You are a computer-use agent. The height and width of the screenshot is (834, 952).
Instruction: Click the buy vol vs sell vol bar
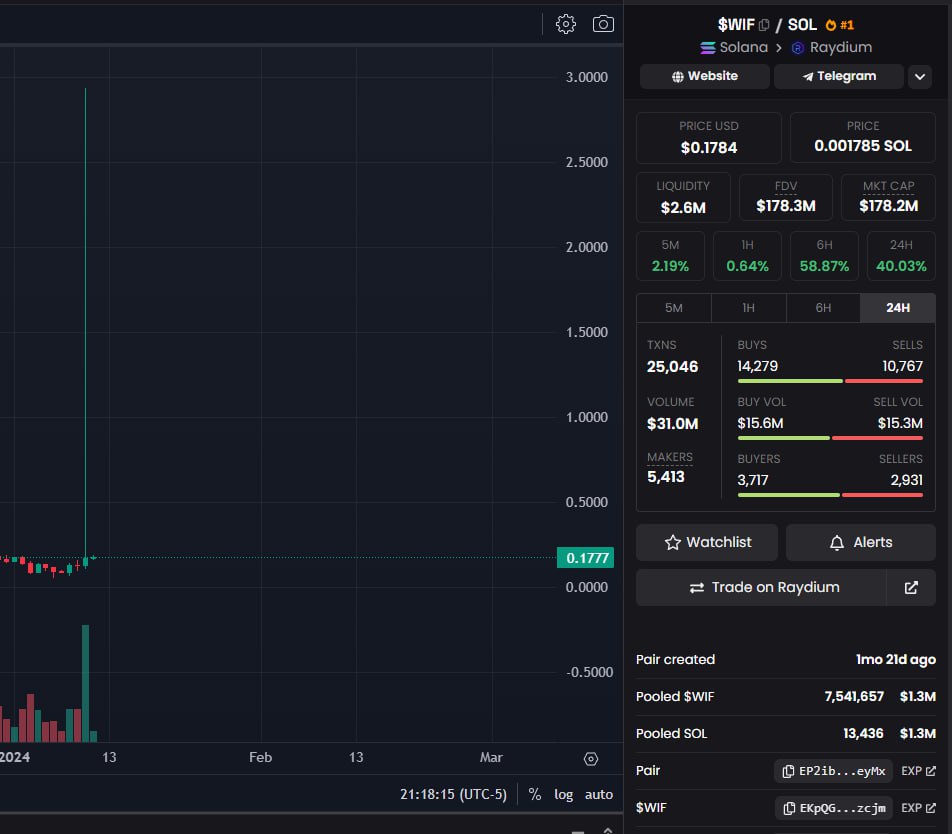pos(830,438)
